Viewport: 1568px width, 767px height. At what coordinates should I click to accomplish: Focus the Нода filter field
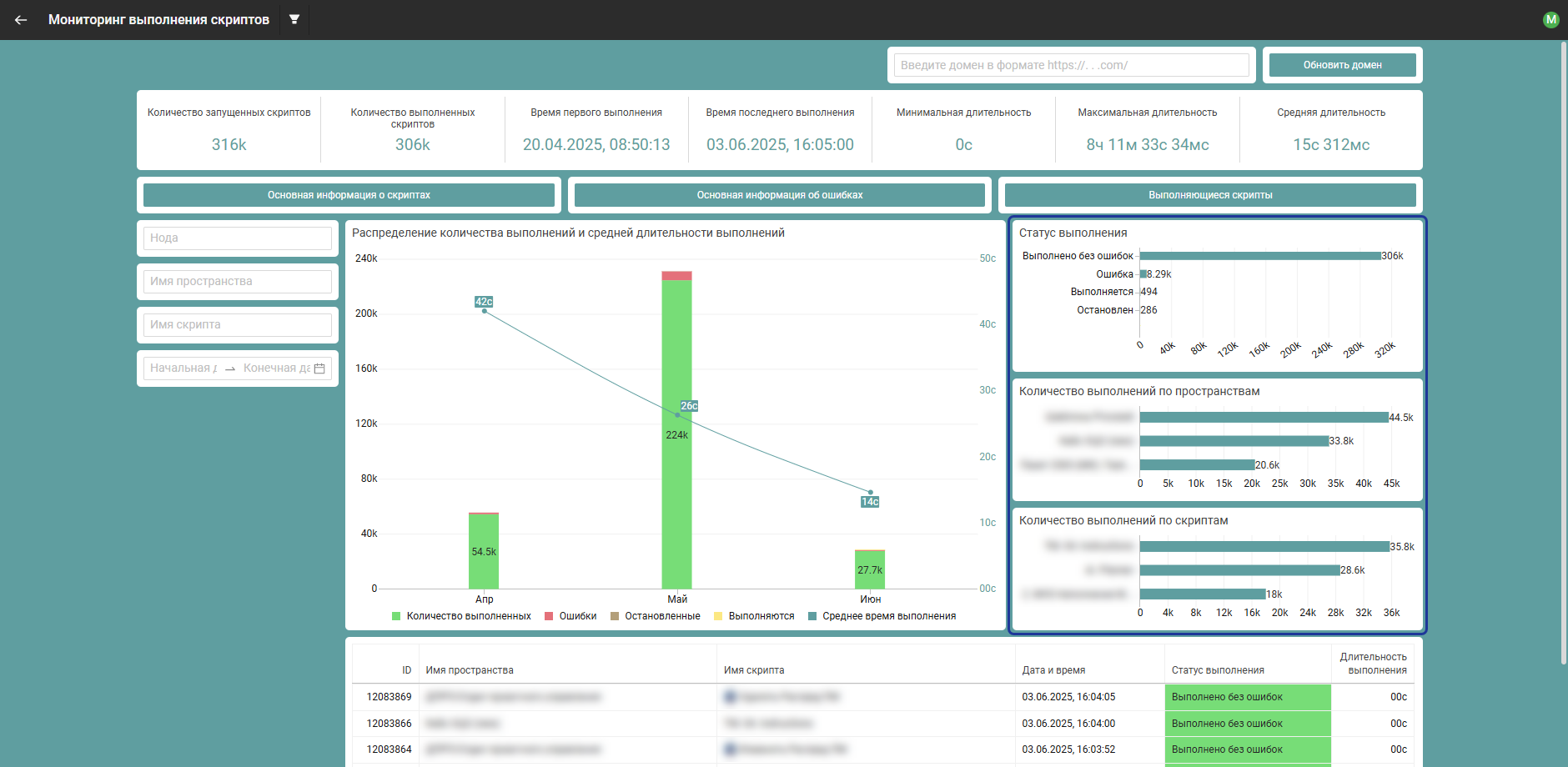pos(238,238)
